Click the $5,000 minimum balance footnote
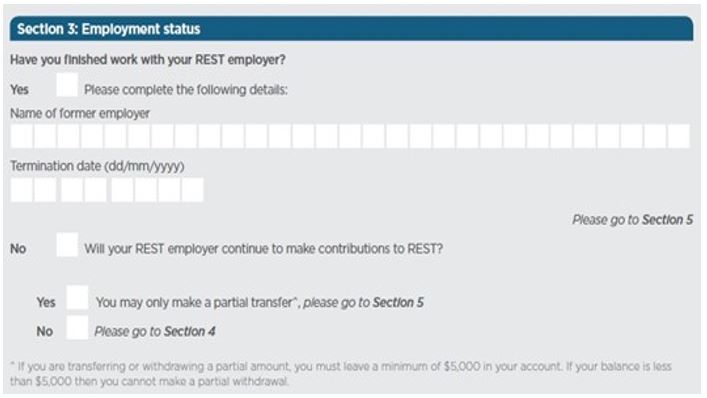This screenshot has height=398, width=707. (x=341, y=374)
